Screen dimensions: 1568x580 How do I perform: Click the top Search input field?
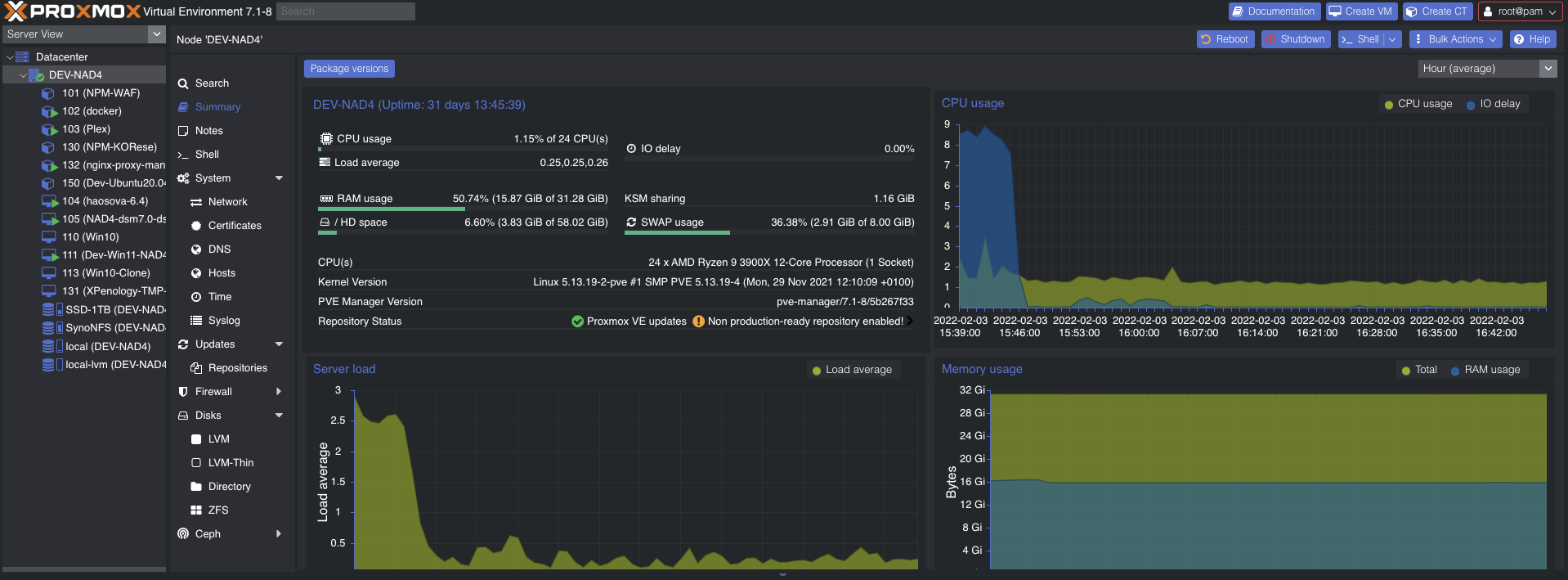pos(346,11)
